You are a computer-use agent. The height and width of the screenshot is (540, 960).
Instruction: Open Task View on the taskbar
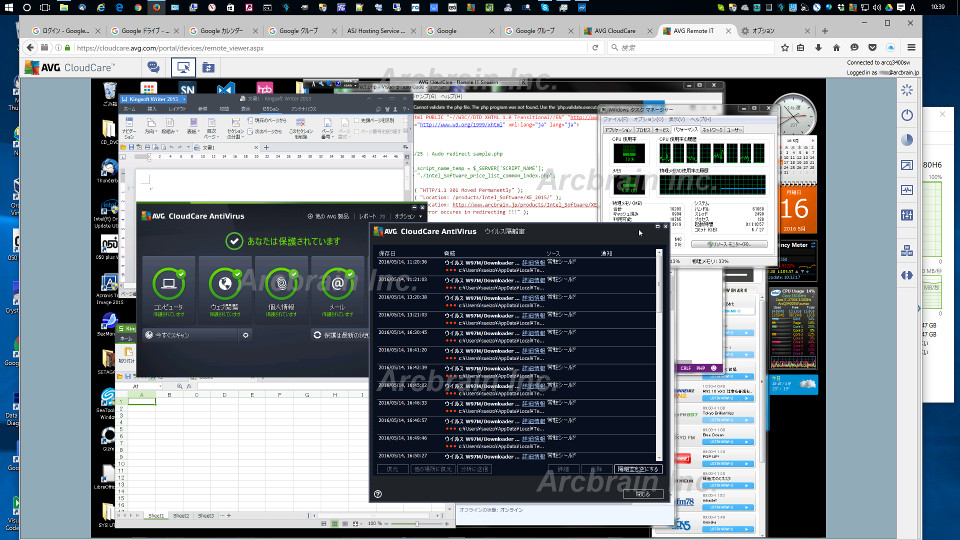coord(45,7)
